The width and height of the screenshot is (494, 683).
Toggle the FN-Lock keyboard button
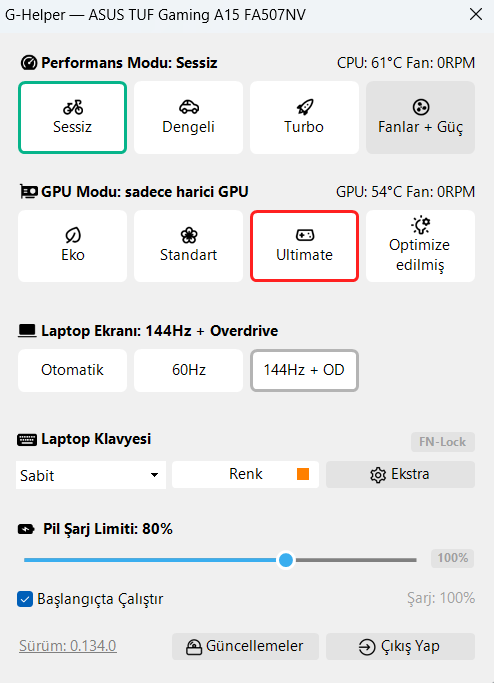point(443,442)
